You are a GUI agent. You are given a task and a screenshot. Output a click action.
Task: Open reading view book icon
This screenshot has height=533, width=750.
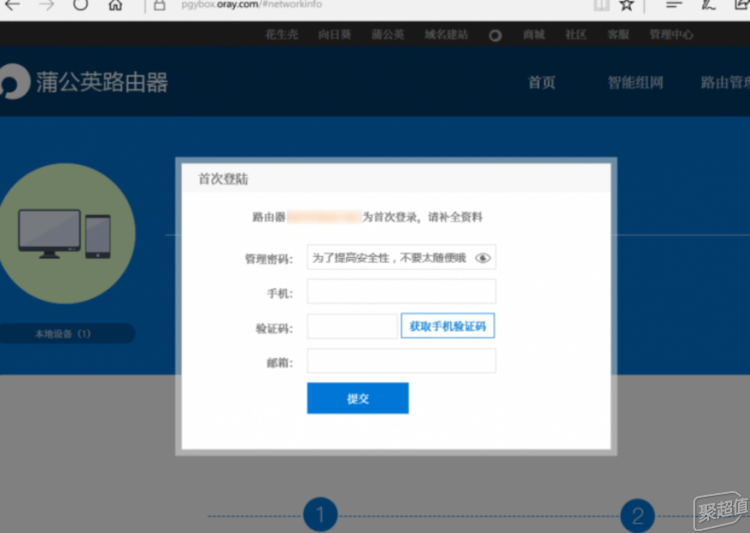(601, 5)
